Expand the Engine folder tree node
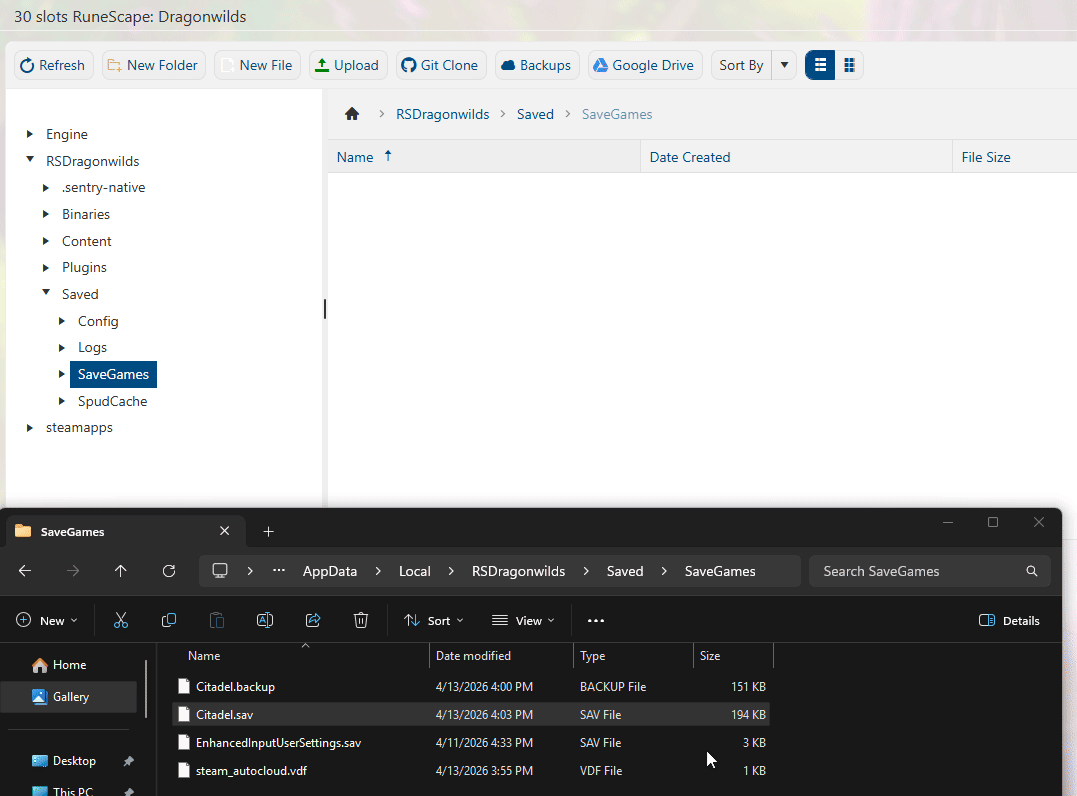This screenshot has height=796, width=1077. (x=30, y=134)
